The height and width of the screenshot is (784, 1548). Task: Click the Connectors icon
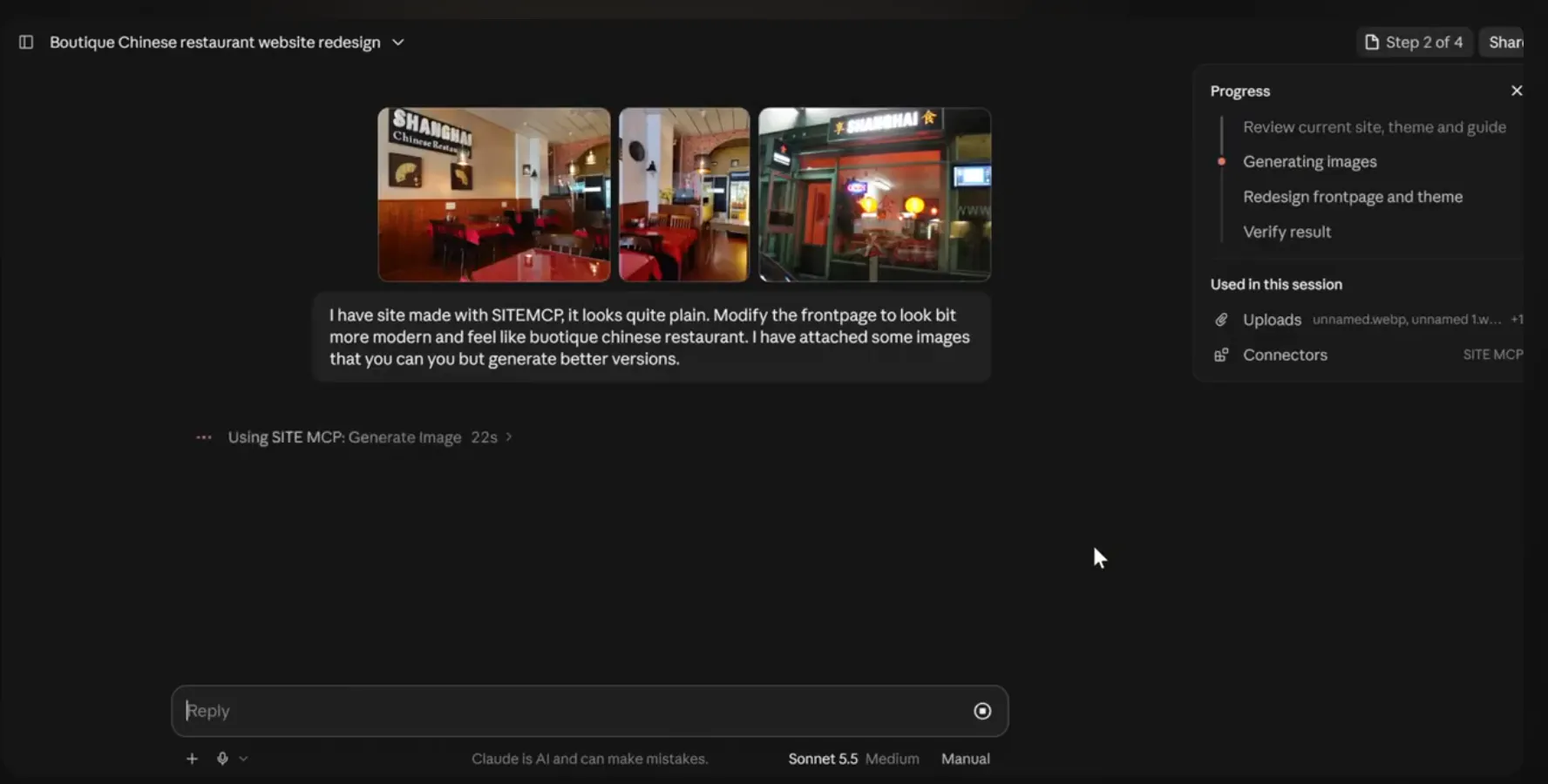pyautogui.click(x=1221, y=355)
